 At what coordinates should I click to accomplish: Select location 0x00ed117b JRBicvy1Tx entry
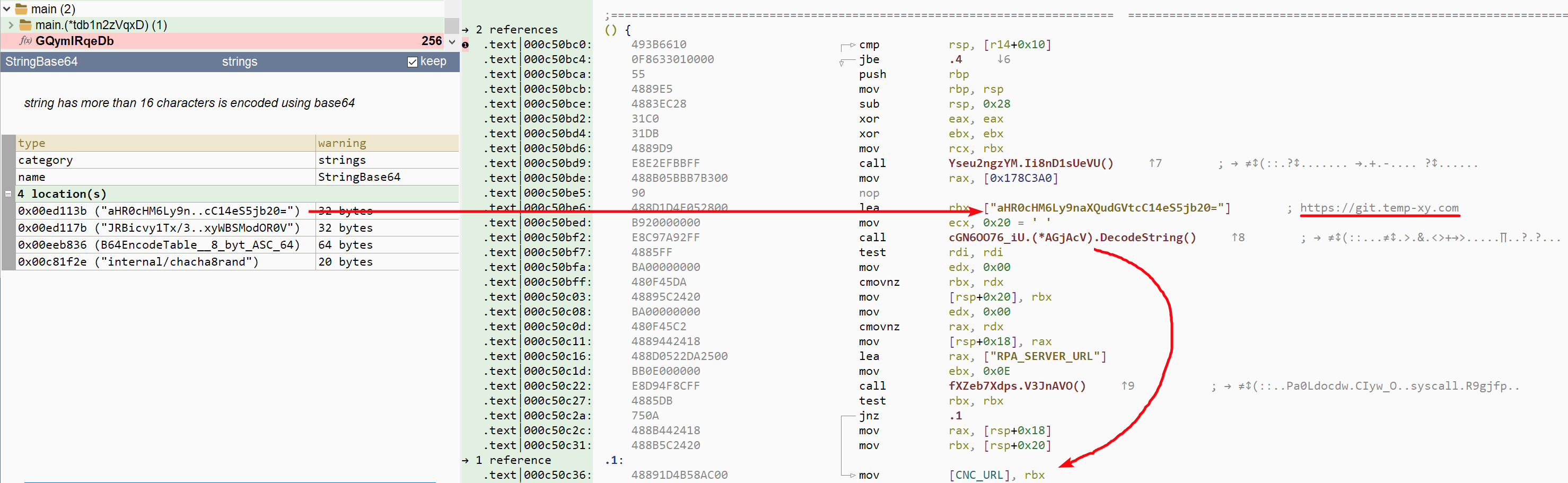click(159, 228)
